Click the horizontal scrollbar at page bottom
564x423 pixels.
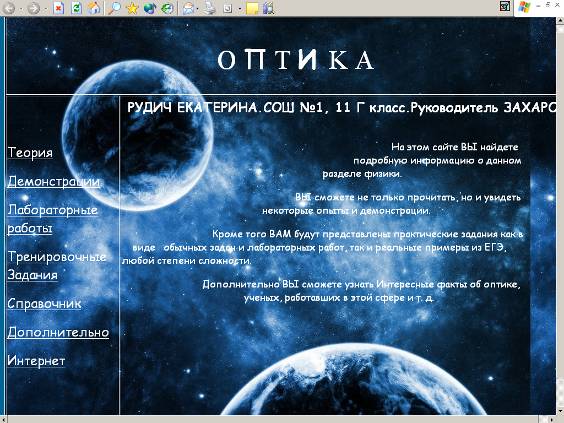273,419
